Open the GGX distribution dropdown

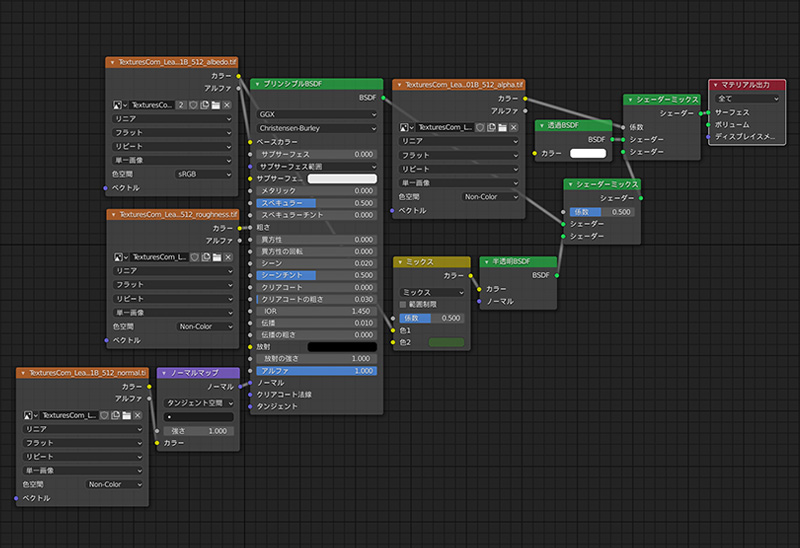click(315, 114)
